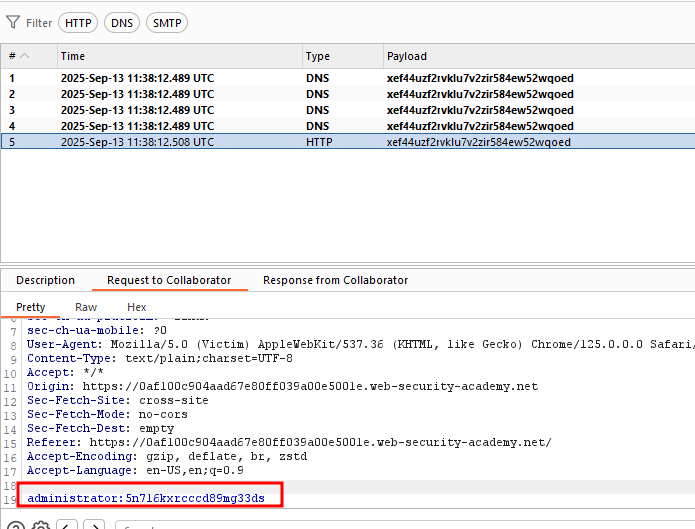Viewport: 695px width, 529px height.
Task: Click the User-Agent header line
Action: (x=360, y=344)
